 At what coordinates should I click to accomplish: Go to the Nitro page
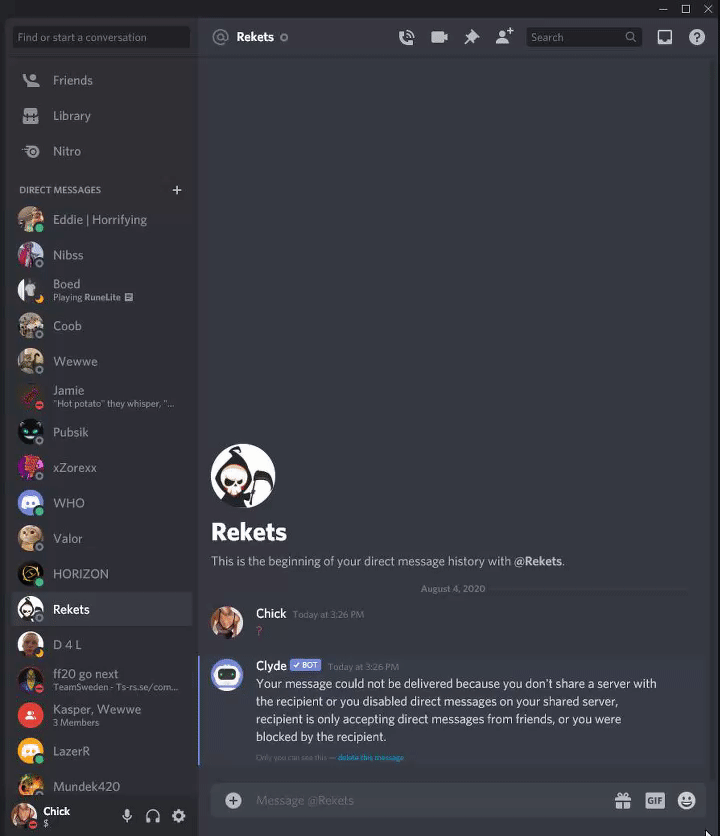tap(101, 151)
